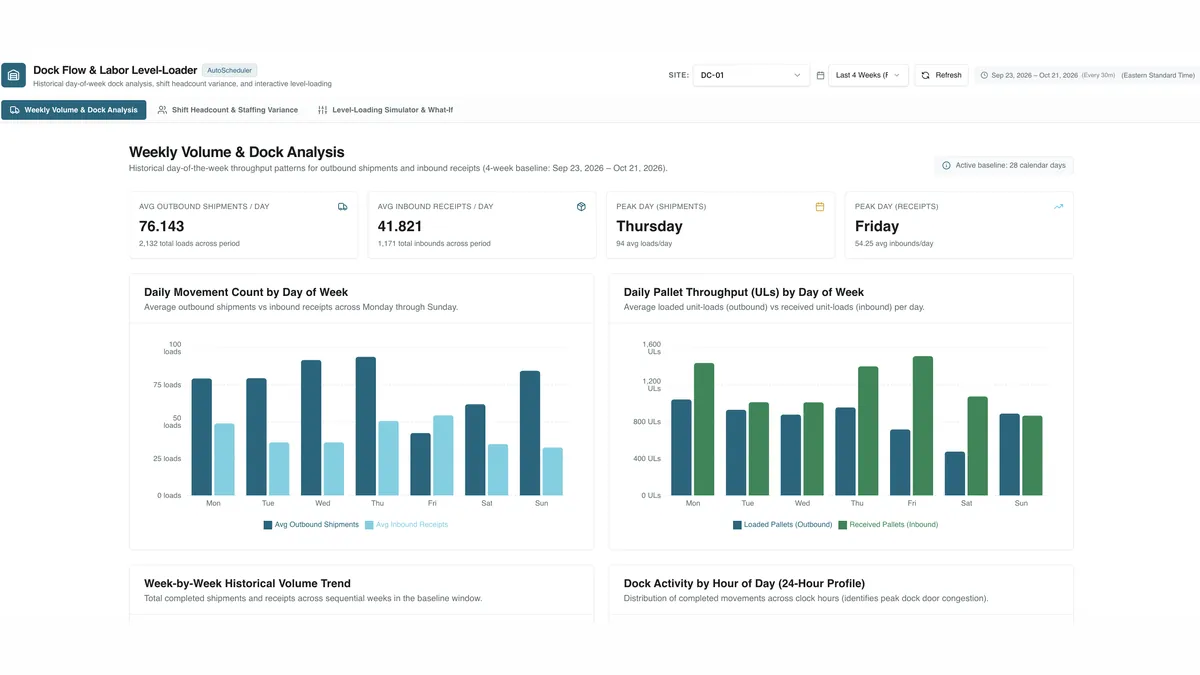Click the Active baseline: 28 calendar days badge
Screen dimensions: 1200x675
coord(1004,165)
